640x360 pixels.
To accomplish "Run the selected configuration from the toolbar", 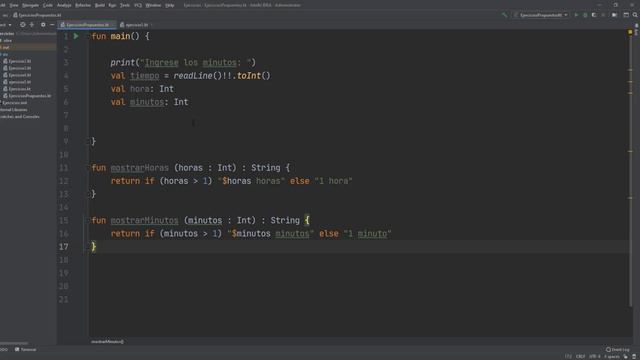I will click(x=576, y=15).
